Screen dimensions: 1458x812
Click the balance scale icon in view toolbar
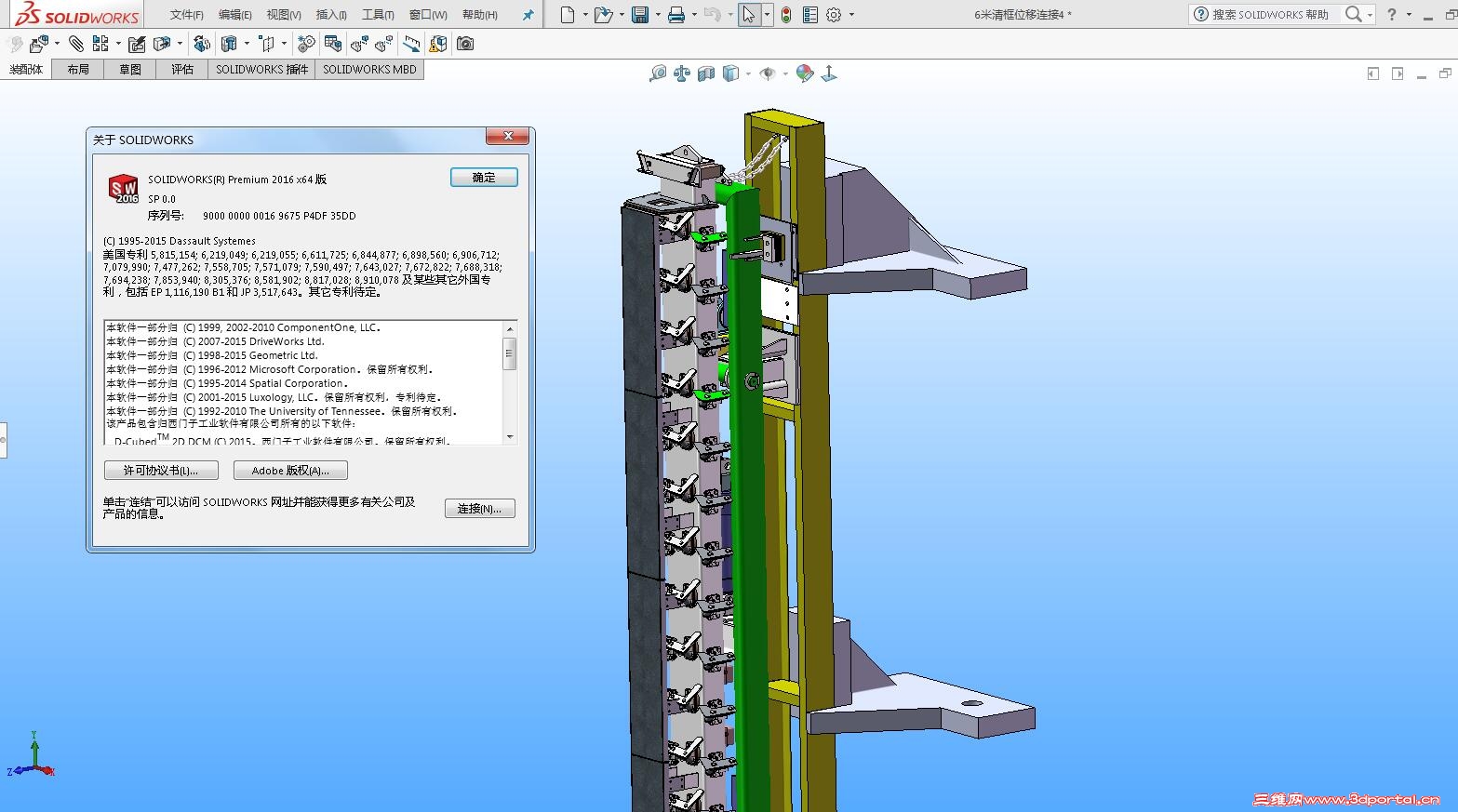pyautogui.click(x=682, y=73)
